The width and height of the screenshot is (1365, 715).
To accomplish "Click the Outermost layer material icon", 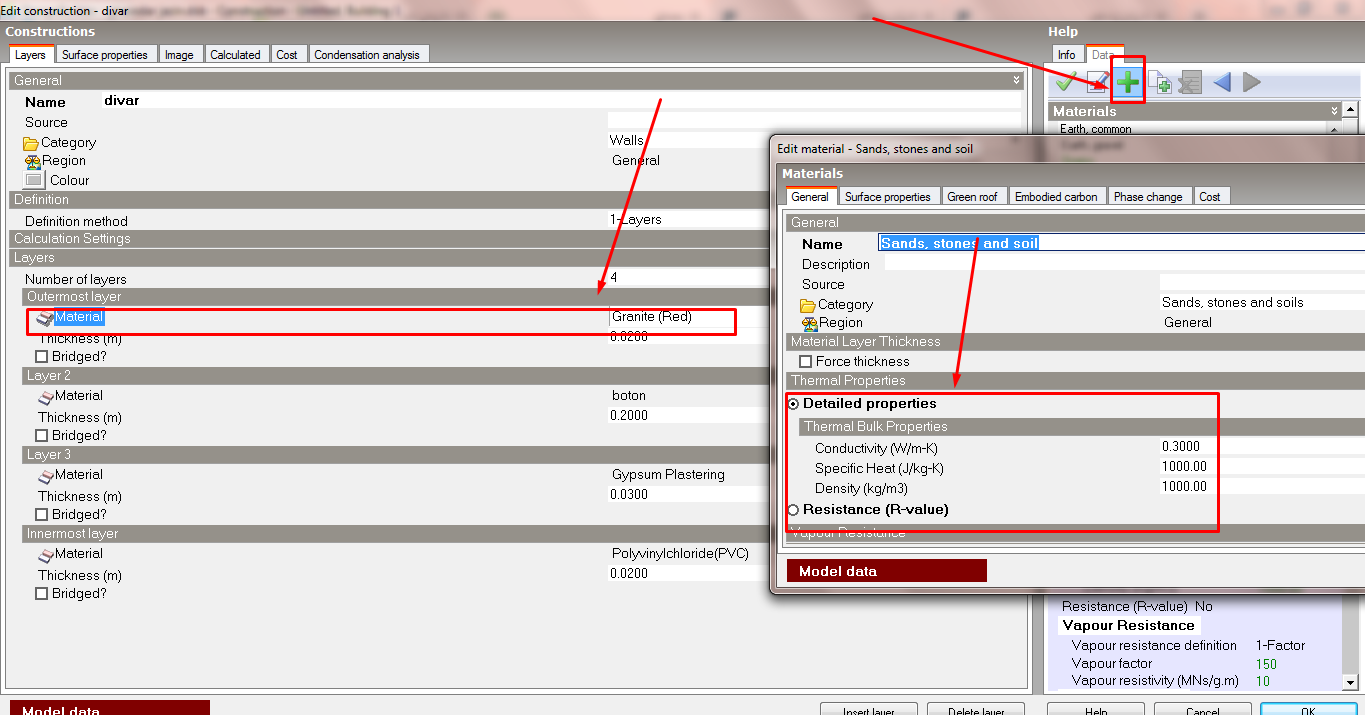I will pyautogui.click(x=45, y=318).
